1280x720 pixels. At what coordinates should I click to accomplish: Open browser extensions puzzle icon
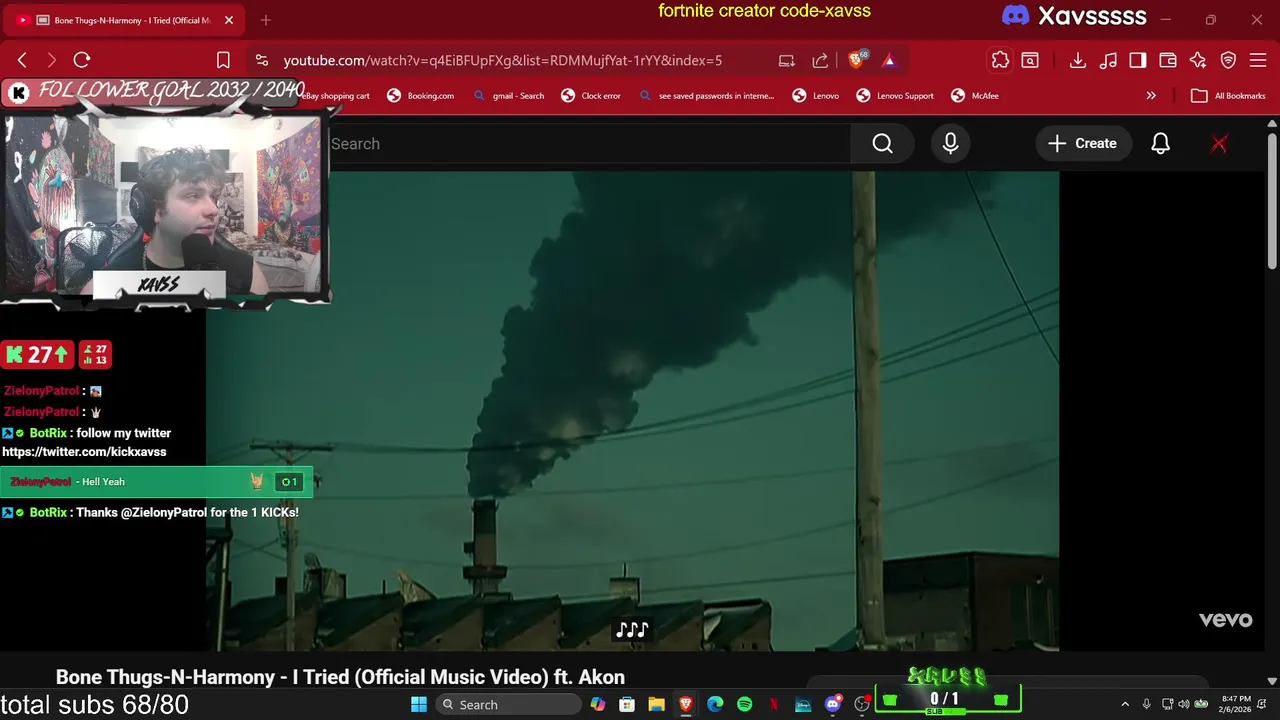point(1000,60)
